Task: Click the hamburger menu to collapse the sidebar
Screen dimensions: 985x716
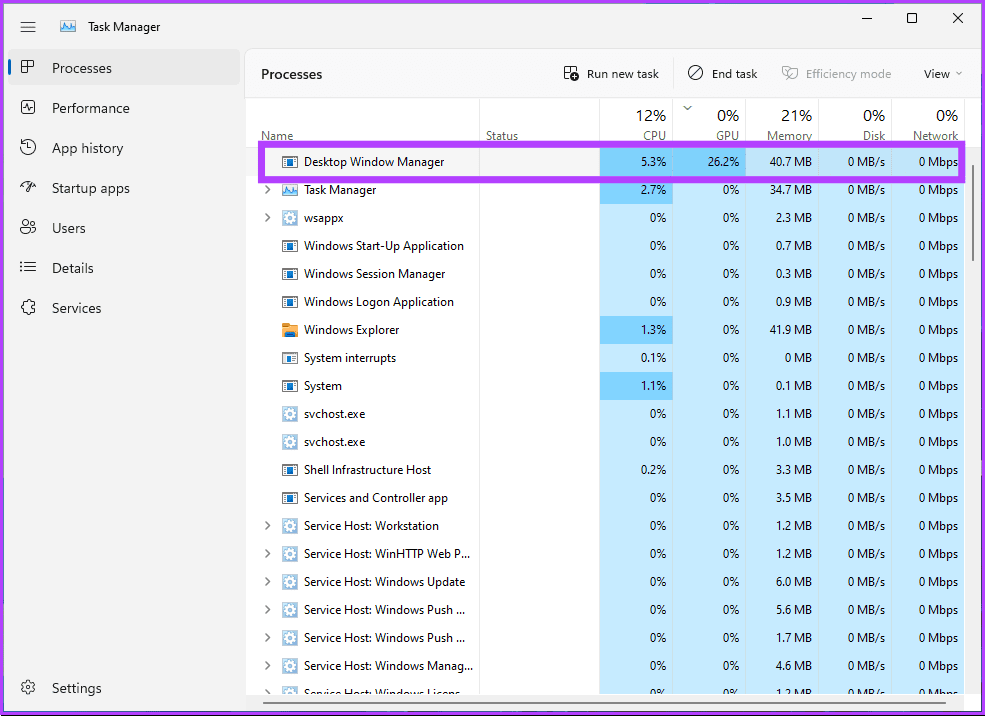Action: tap(28, 27)
